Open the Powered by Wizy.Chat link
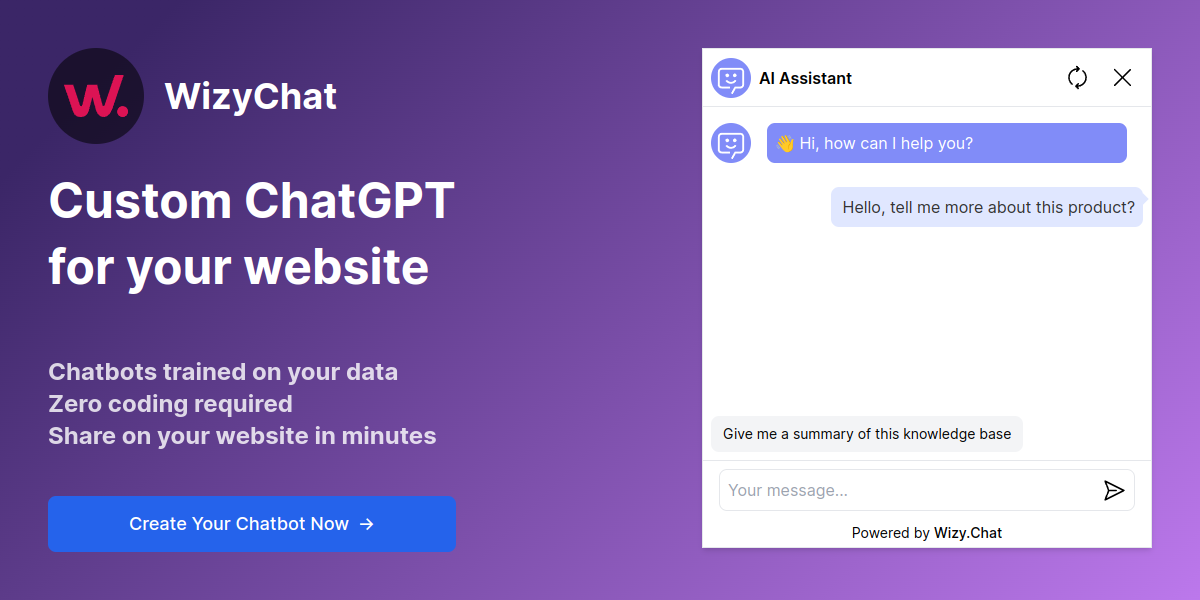The height and width of the screenshot is (600, 1200). tap(967, 533)
